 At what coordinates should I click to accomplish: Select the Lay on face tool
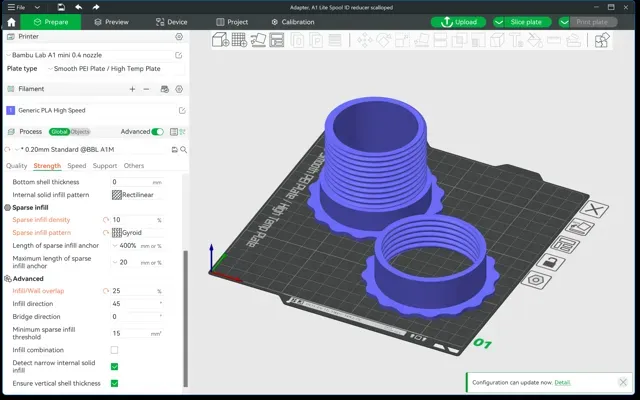coord(421,40)
